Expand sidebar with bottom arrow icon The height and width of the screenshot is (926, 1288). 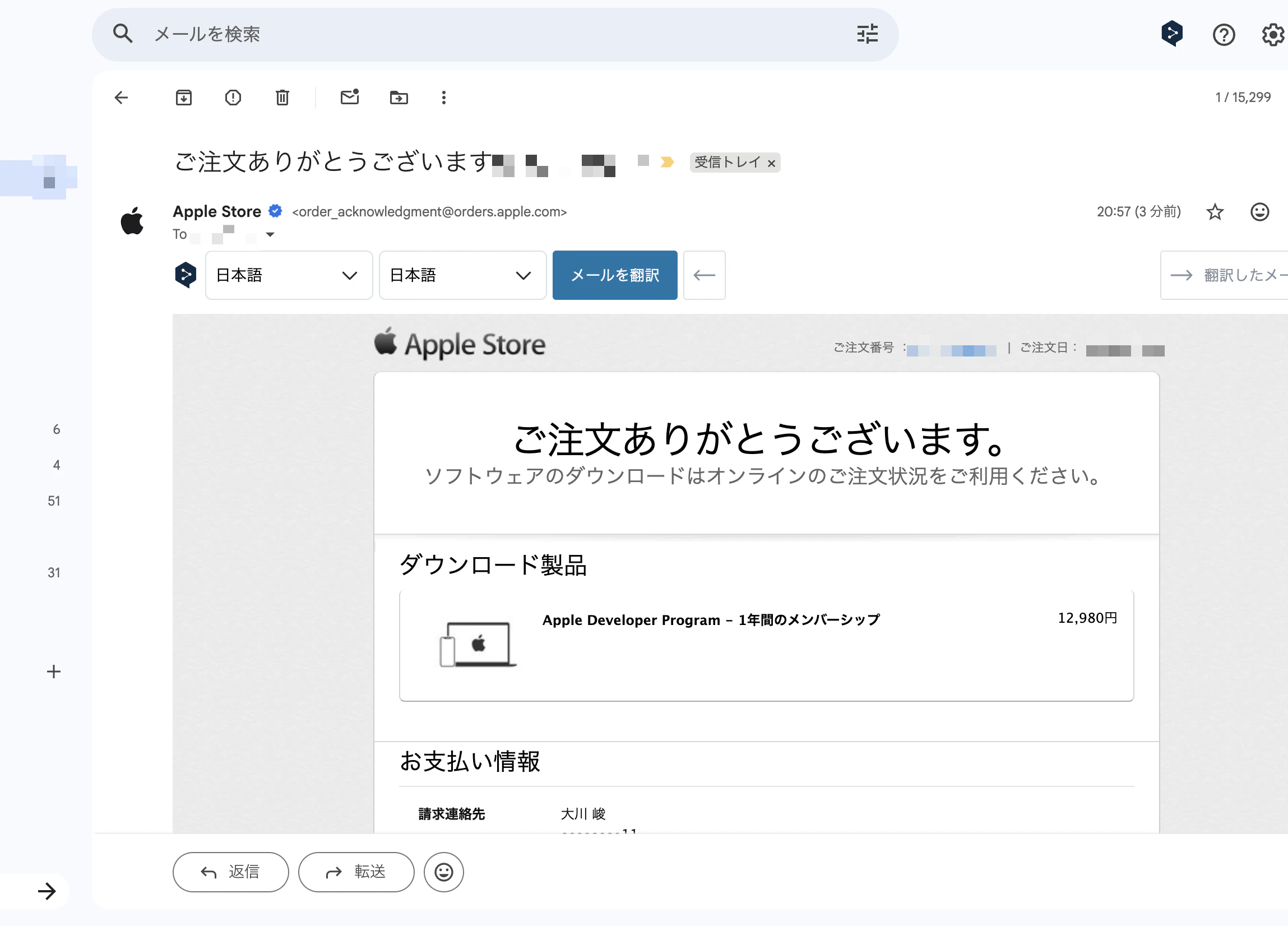pyautogui.click(x=47, y=891)
